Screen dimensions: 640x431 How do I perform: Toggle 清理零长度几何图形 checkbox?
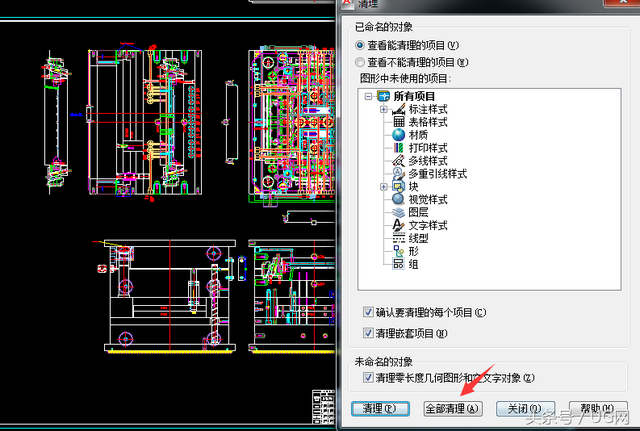(368, 378)
